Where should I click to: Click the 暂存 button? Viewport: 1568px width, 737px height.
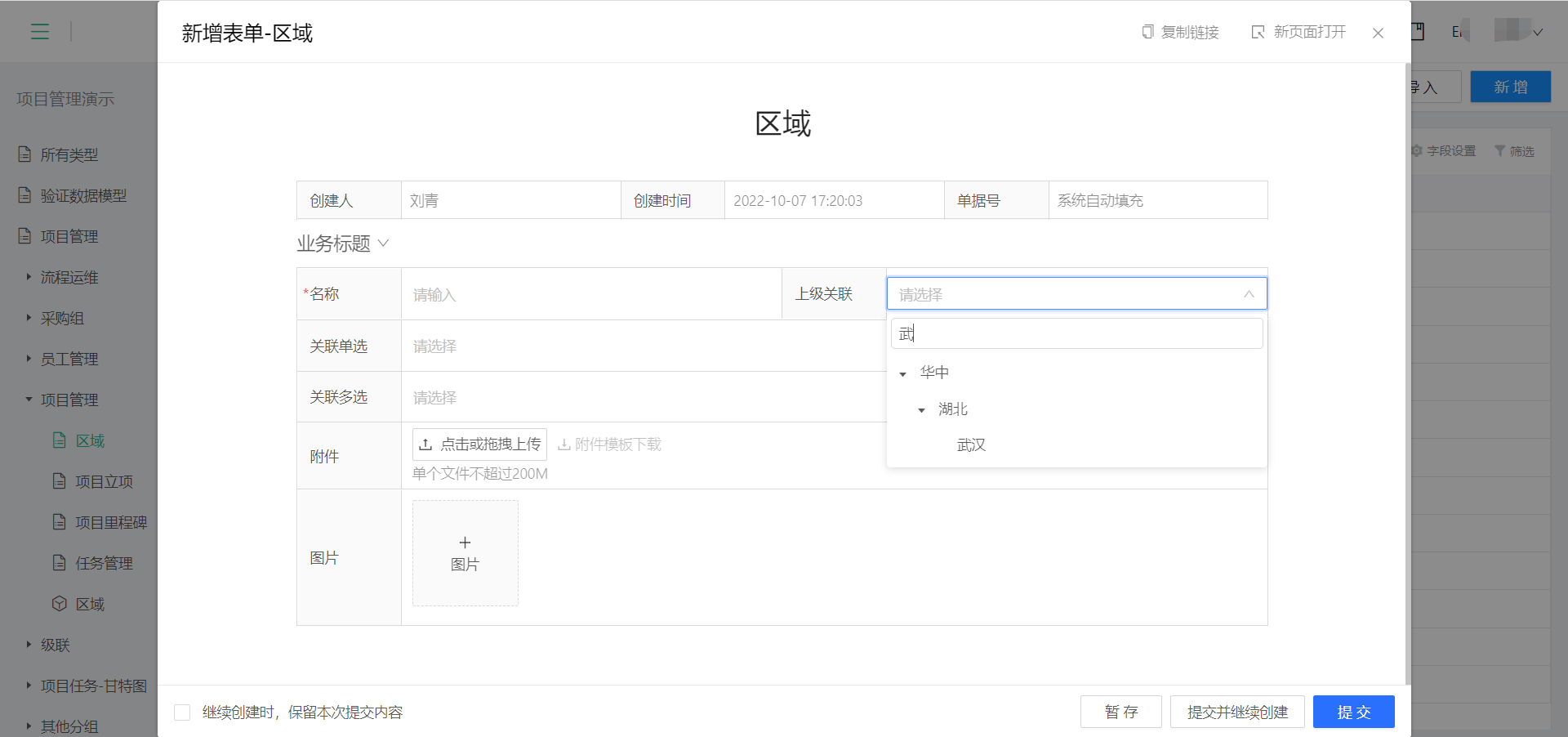[x=1120, y=712]
